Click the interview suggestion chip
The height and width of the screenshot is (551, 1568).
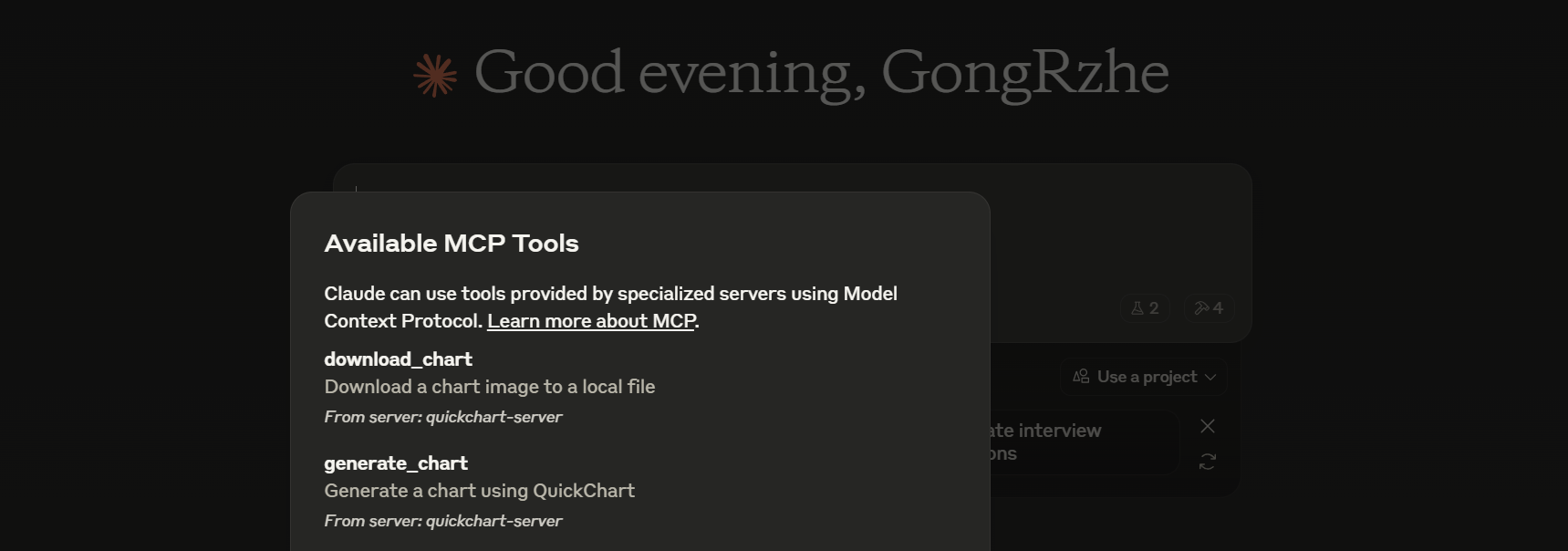pos(1076,442)
